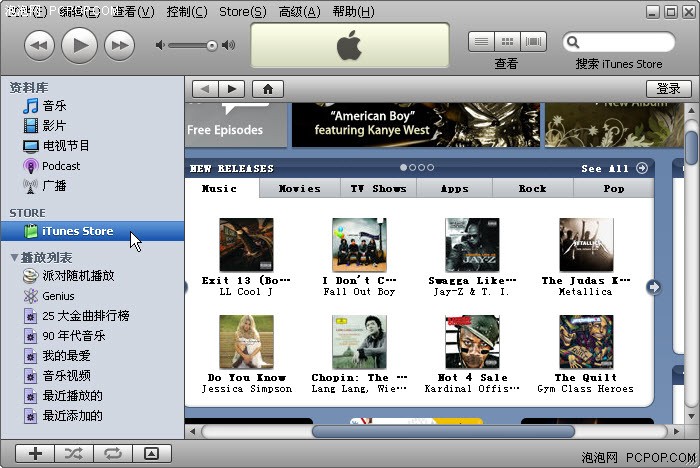Switch to the Apps tab
700x468 pixels.
(x=454, y=188)
